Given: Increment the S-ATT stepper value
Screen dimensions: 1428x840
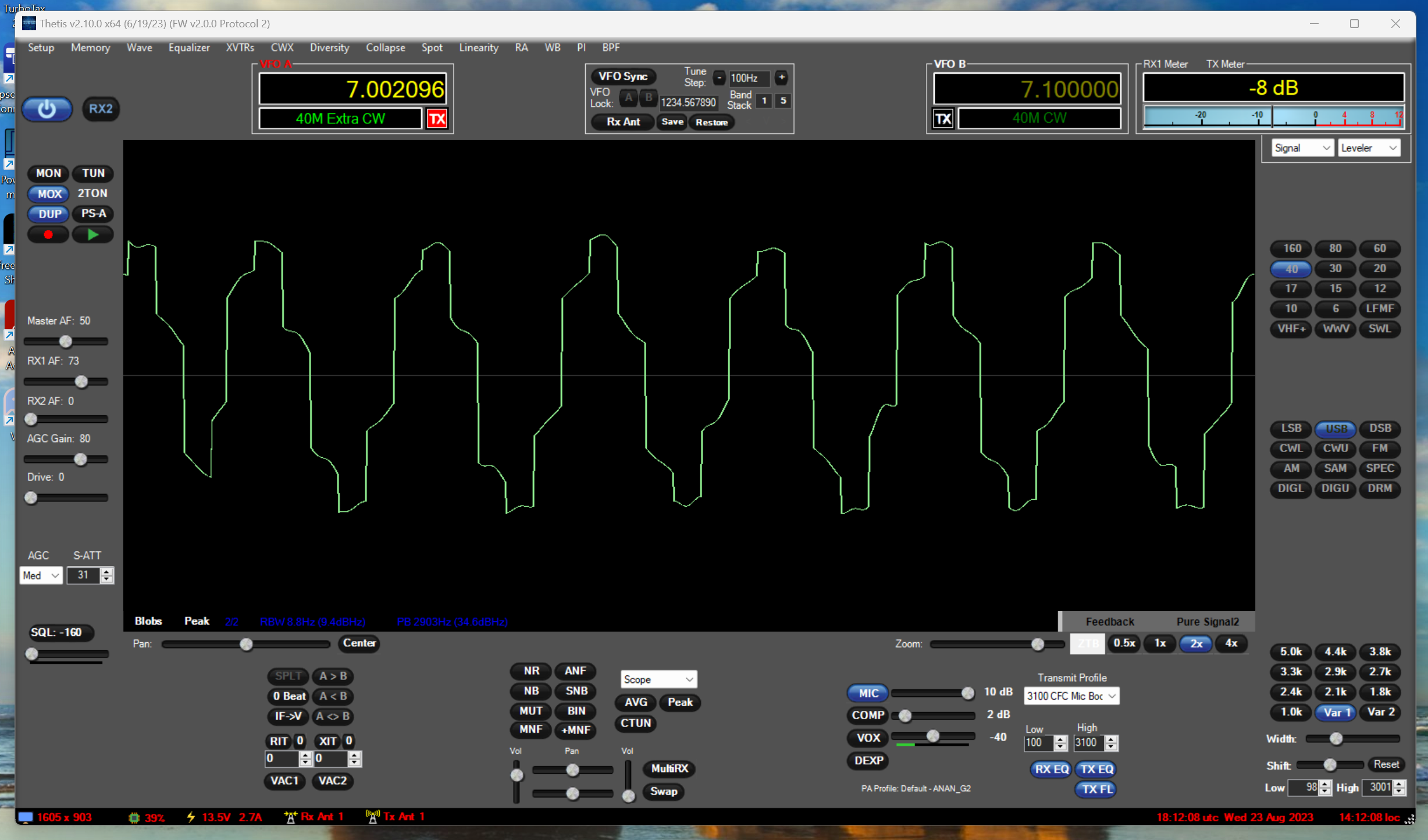Looking at the screenshot, I should (106, 571).
